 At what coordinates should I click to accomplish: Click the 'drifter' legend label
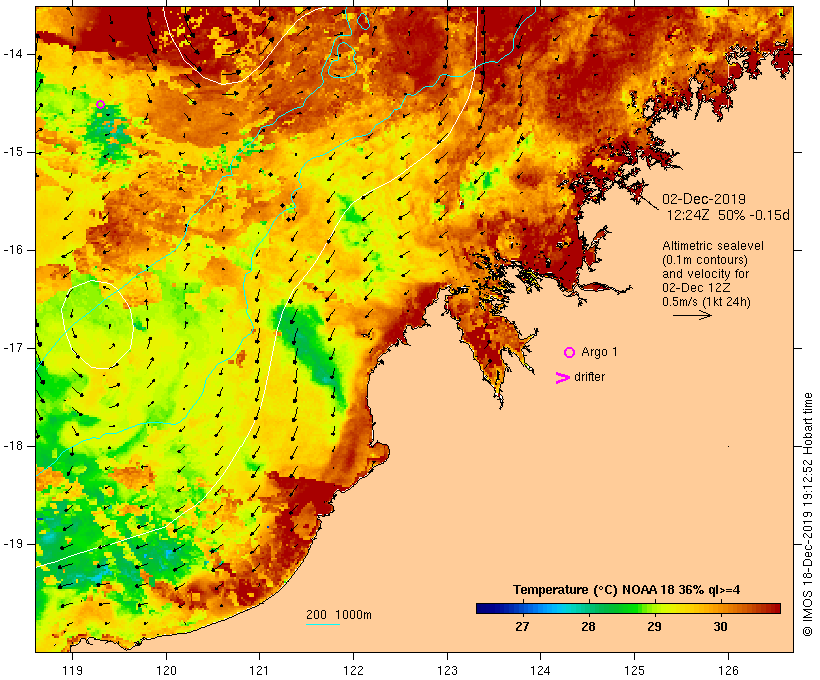coord(589,377)
